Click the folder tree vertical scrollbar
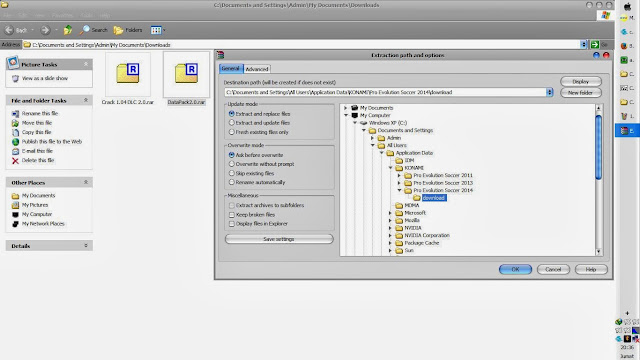 [x=598, y=147]
